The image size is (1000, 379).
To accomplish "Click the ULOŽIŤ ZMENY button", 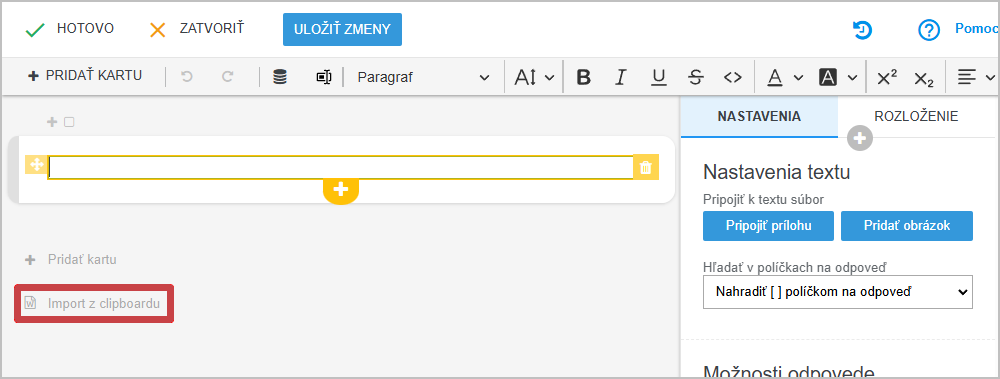I will pyautogui.click(x=342, y=29).
